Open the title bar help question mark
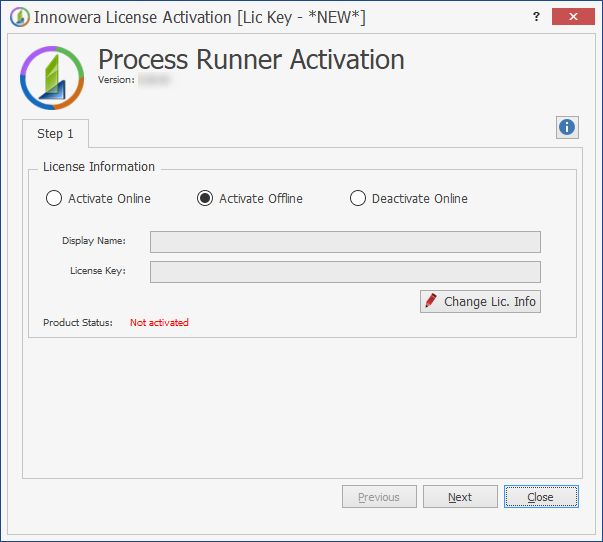 tap(536, 17)
